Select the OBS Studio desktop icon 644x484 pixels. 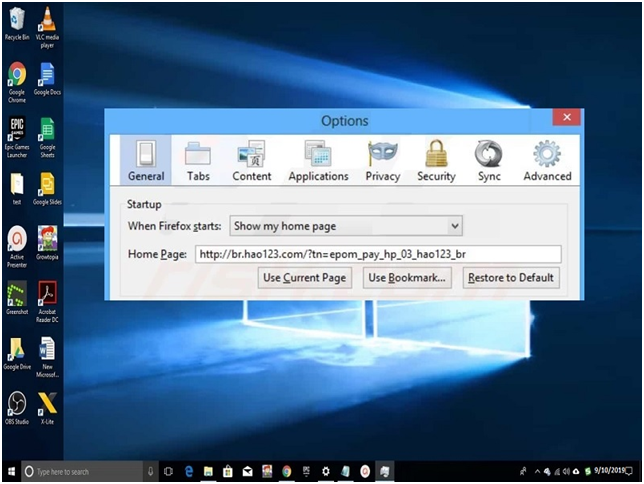[17, 408]
